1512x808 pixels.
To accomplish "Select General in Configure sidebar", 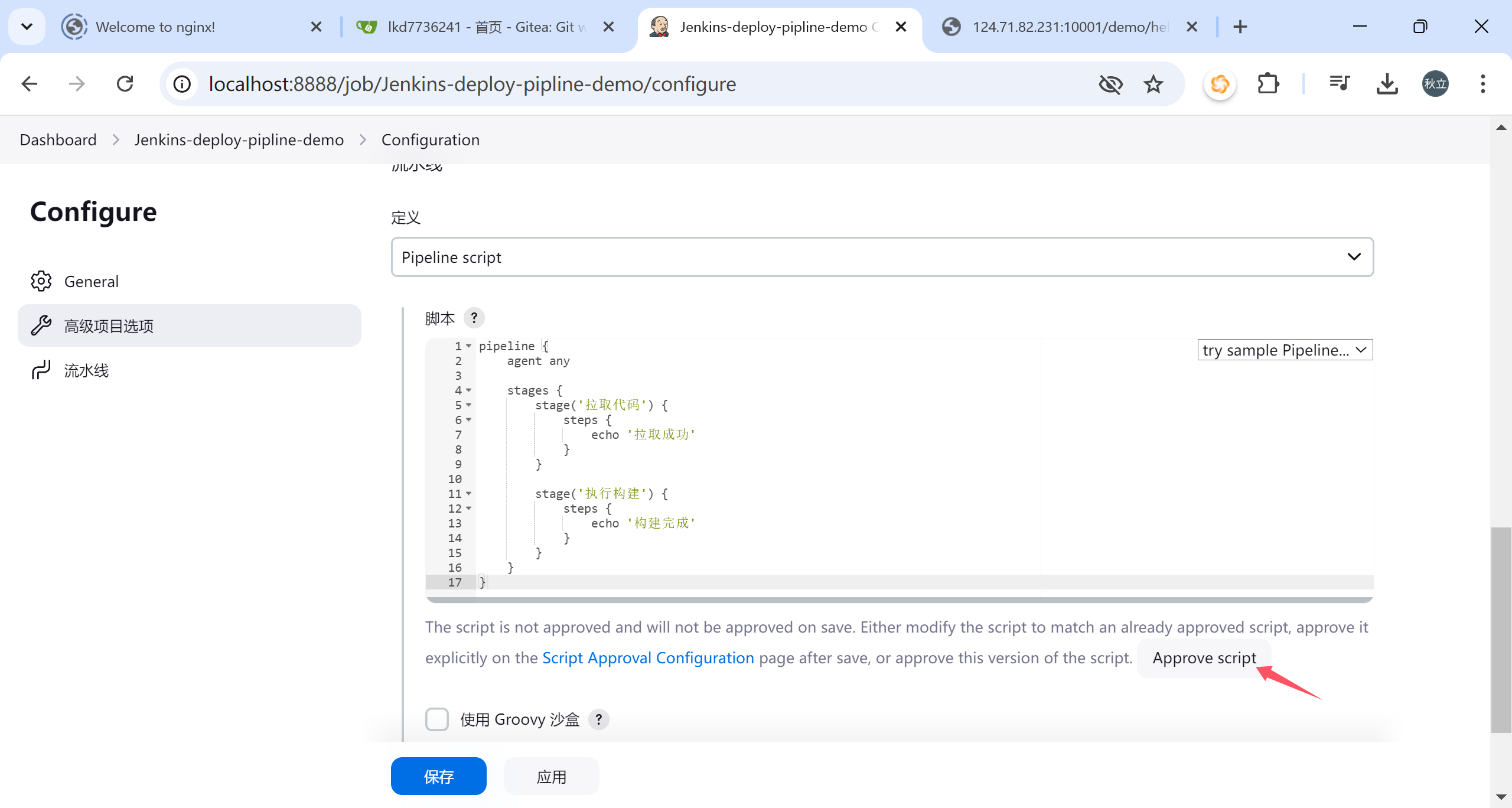I will pyautogui.click(x=91, y=281).
